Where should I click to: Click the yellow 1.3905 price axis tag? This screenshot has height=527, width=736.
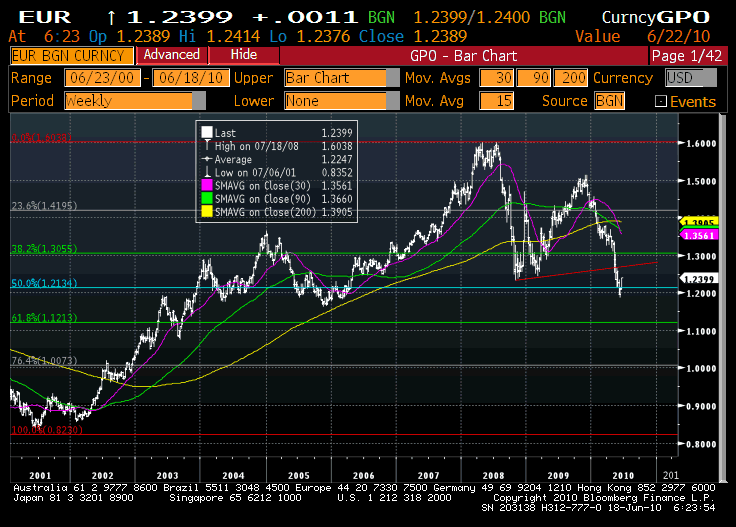pyautogui.click(x=699, y=222)
